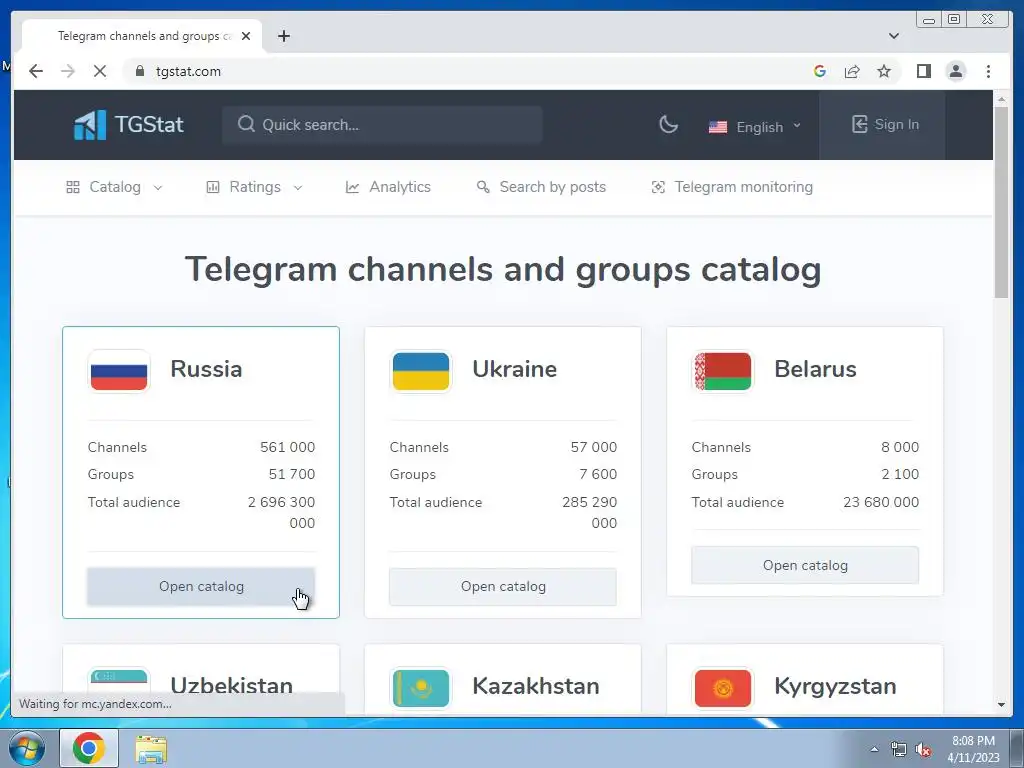The height and width of the screenshot is (768, 1024).
Task: Click the muted volume tray icon
Action: pos(922,750)
